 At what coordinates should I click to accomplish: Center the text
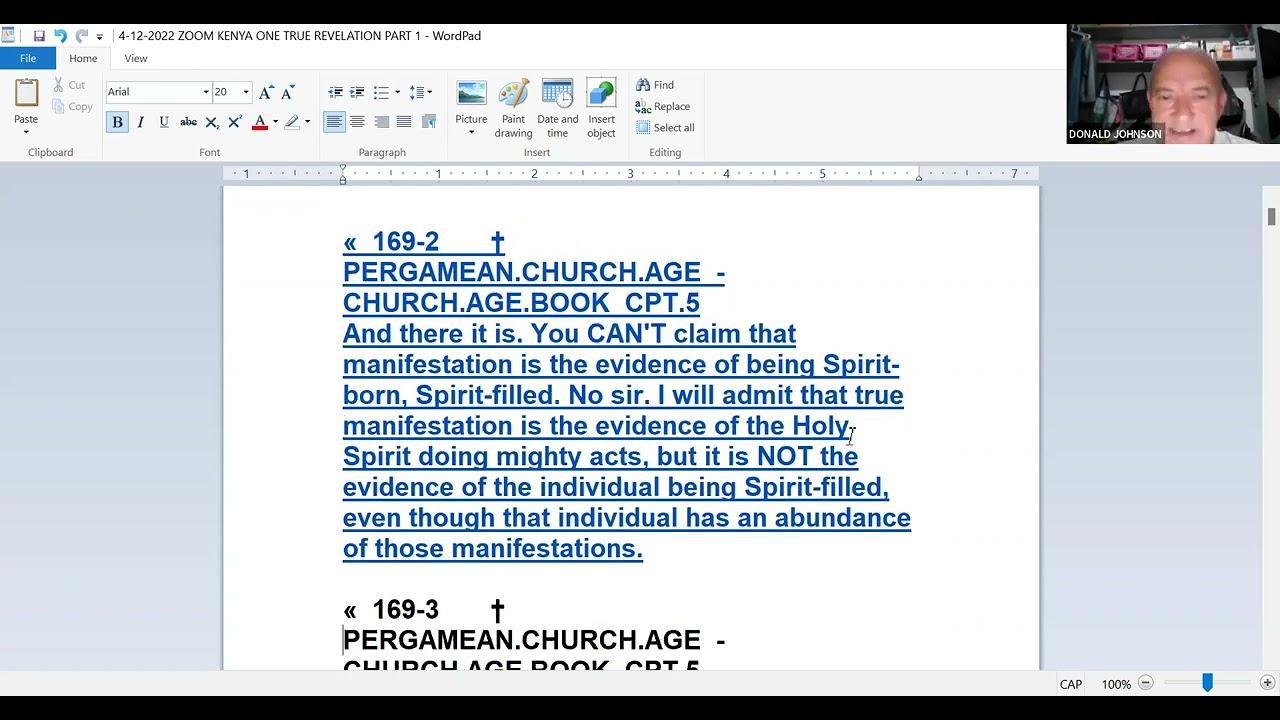[357, 122]
